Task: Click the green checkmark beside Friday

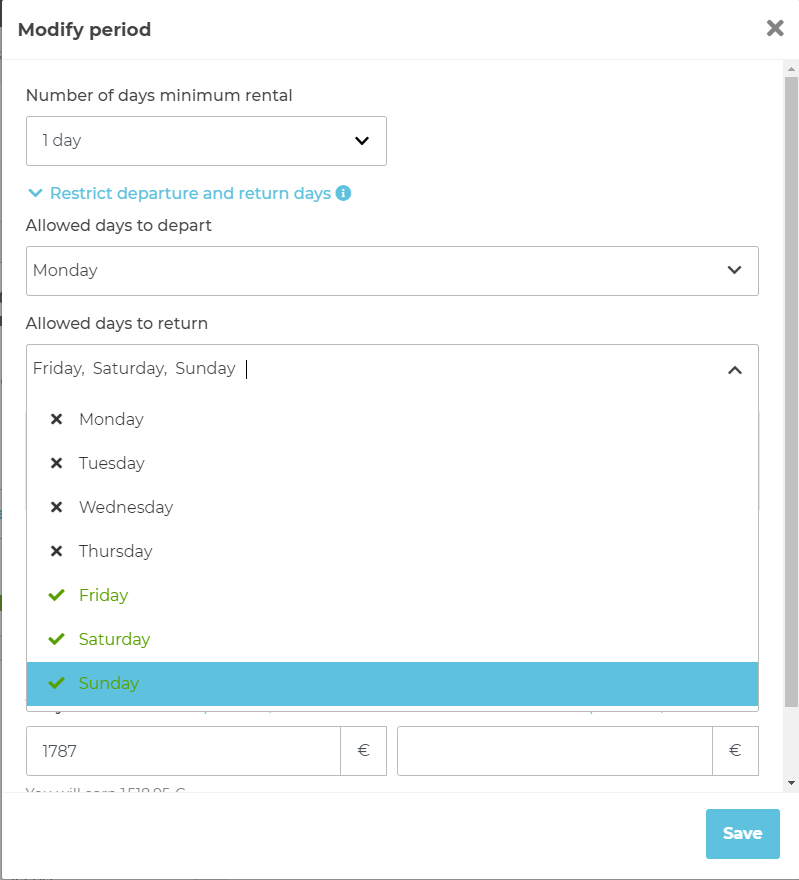Action: 57,595
